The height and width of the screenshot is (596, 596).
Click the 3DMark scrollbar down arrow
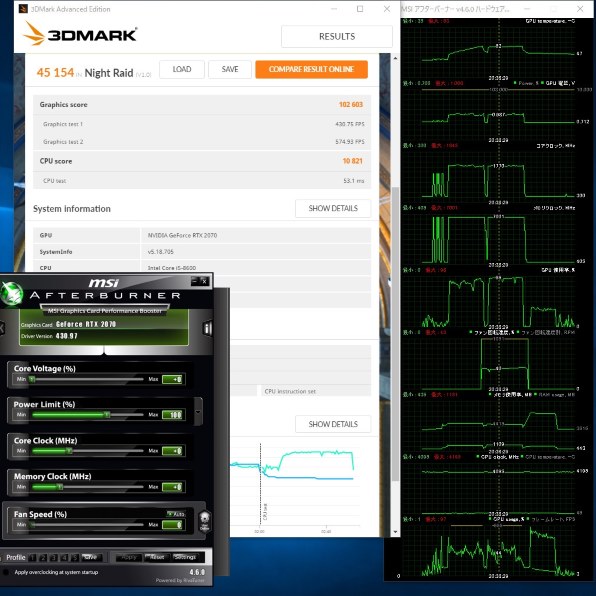(395, 532)
